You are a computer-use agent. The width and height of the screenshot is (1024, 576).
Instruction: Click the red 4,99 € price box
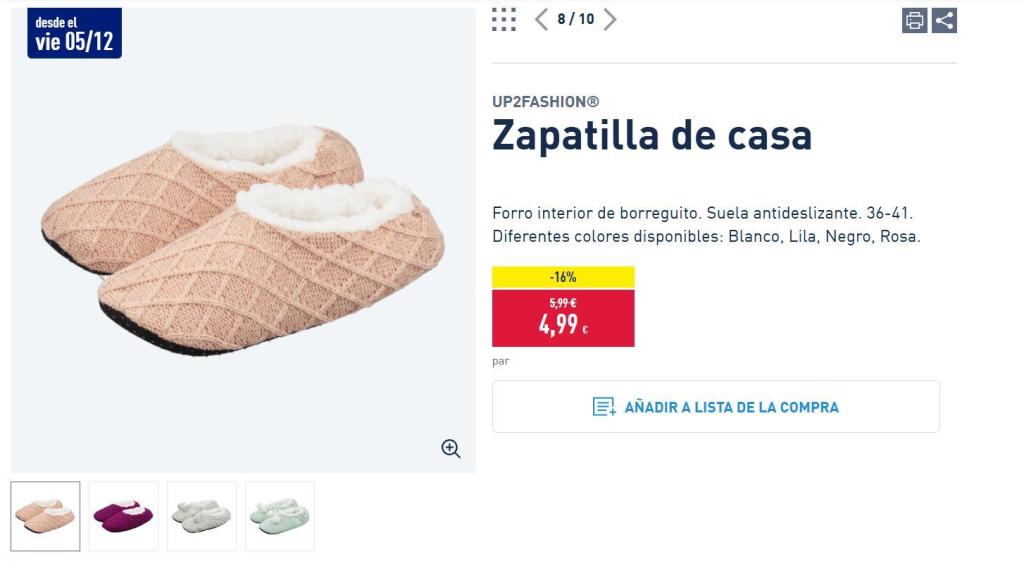click(563, 316)
